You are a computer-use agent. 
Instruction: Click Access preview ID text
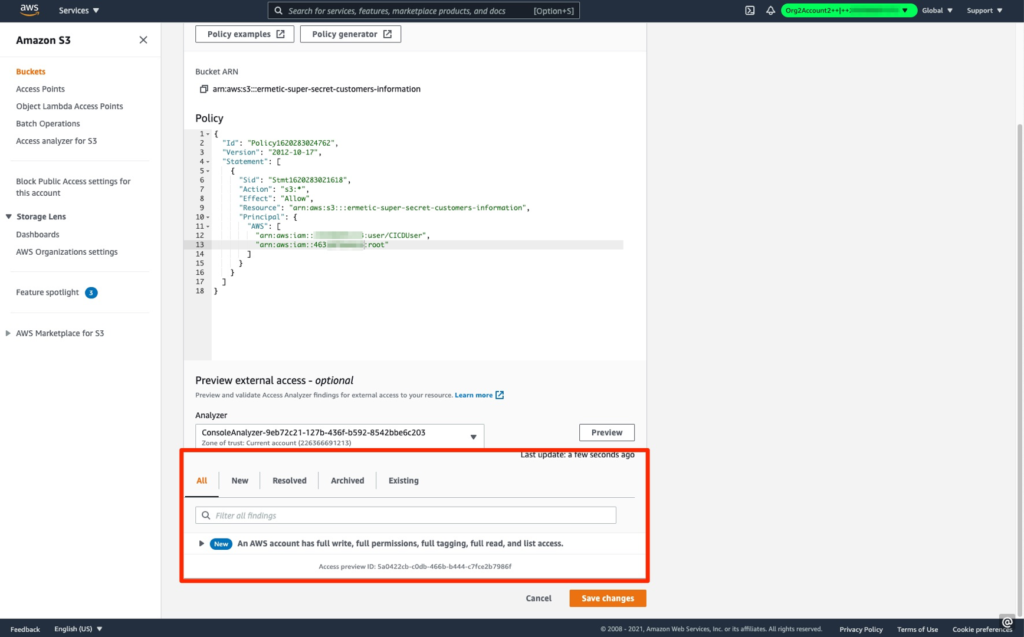[415, 566]
